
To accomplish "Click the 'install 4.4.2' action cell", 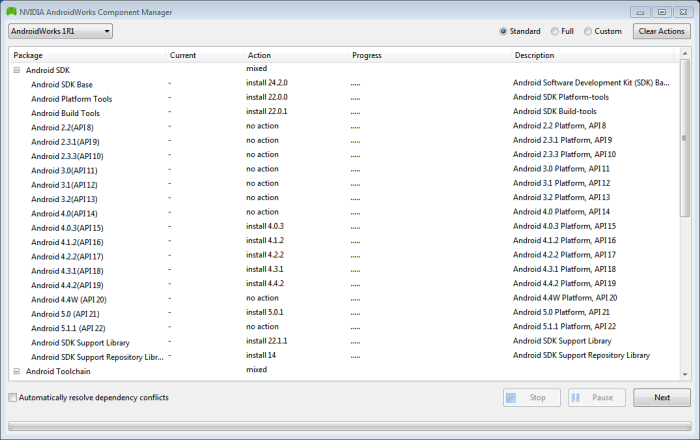I will 265,283.
